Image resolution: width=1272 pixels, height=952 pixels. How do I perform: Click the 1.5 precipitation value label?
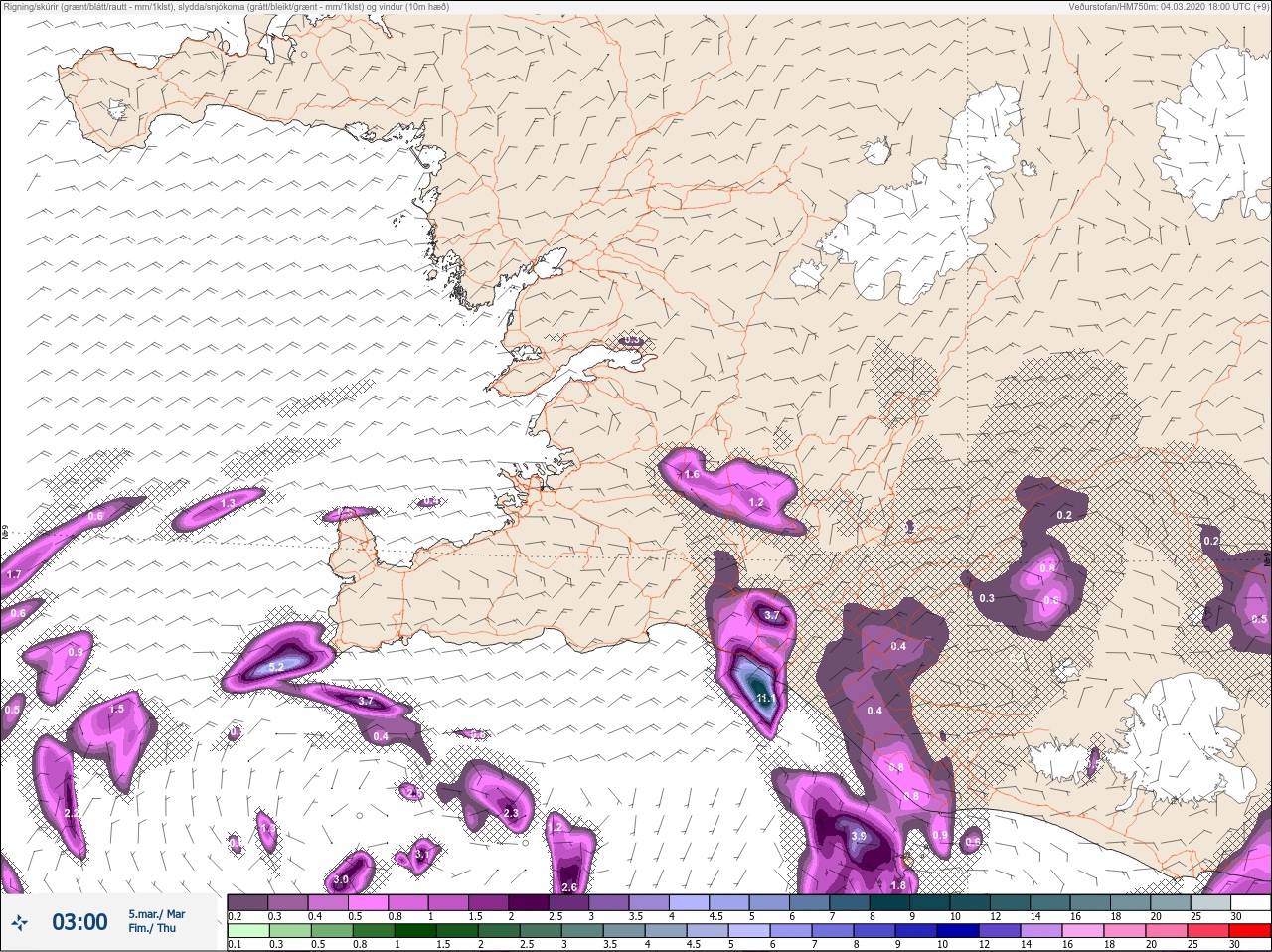click(117, 709)
